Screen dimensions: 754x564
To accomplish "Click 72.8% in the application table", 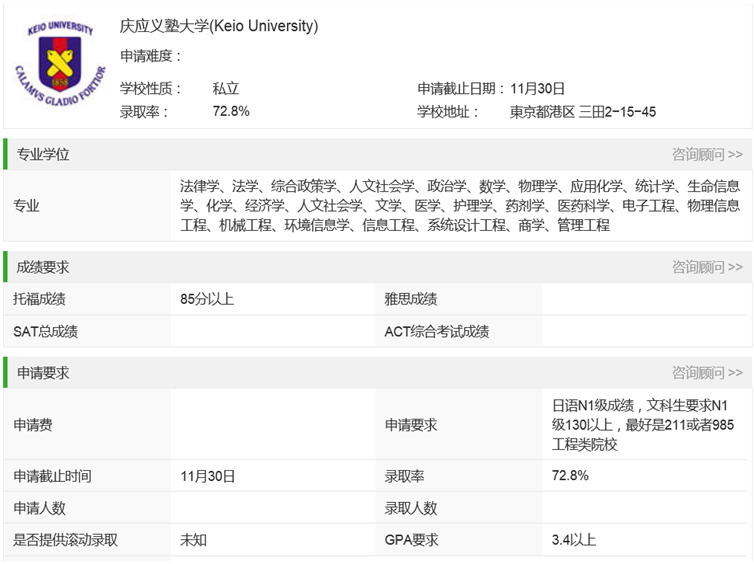I will coord(570,476).
